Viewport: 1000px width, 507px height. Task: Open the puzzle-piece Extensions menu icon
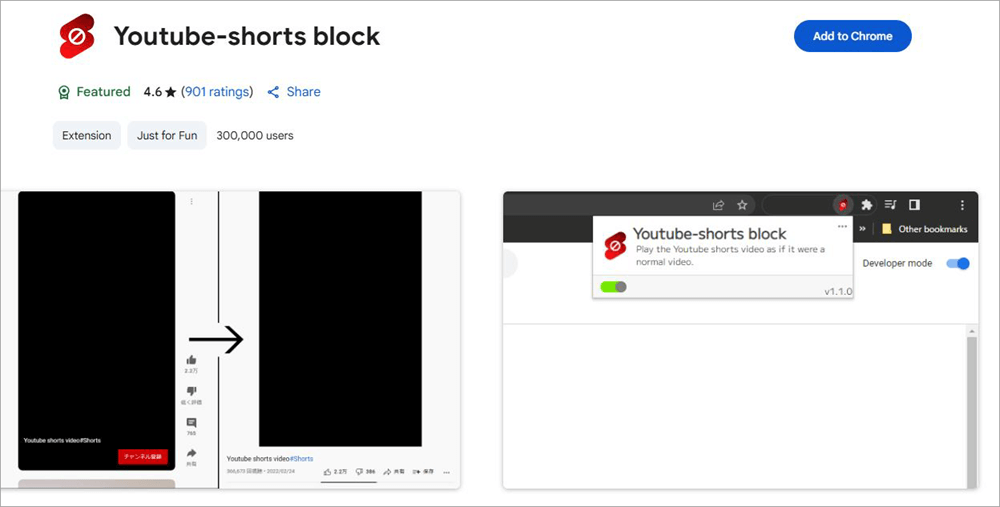pyautogui.click(x=866, y=205)
